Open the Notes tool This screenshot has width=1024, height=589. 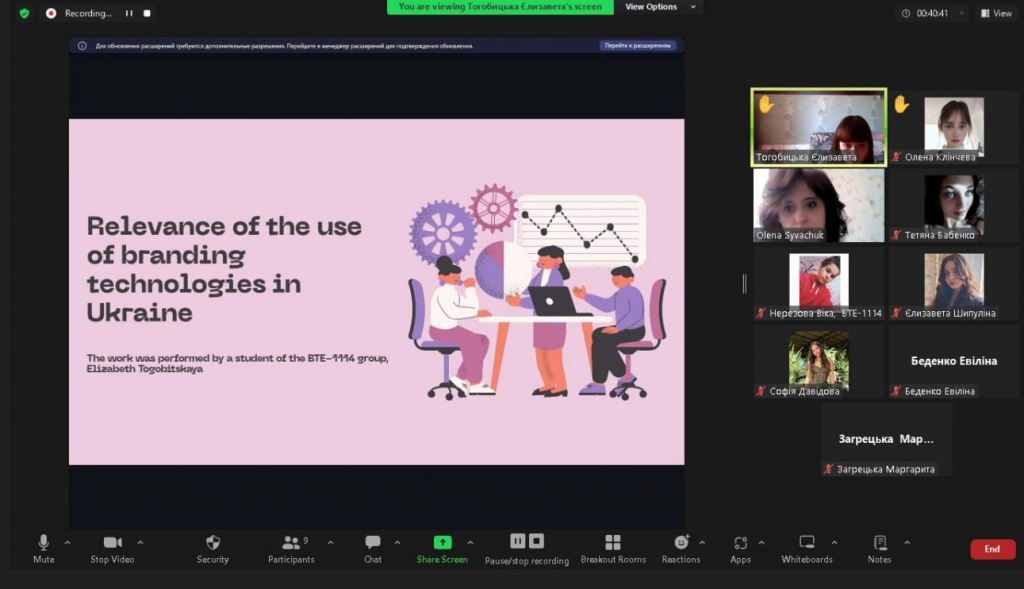pos(880,547)
